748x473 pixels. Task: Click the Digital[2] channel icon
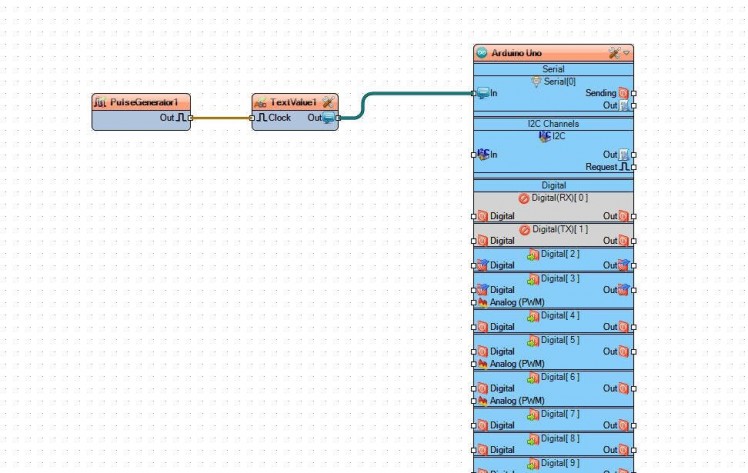[533, 255]
